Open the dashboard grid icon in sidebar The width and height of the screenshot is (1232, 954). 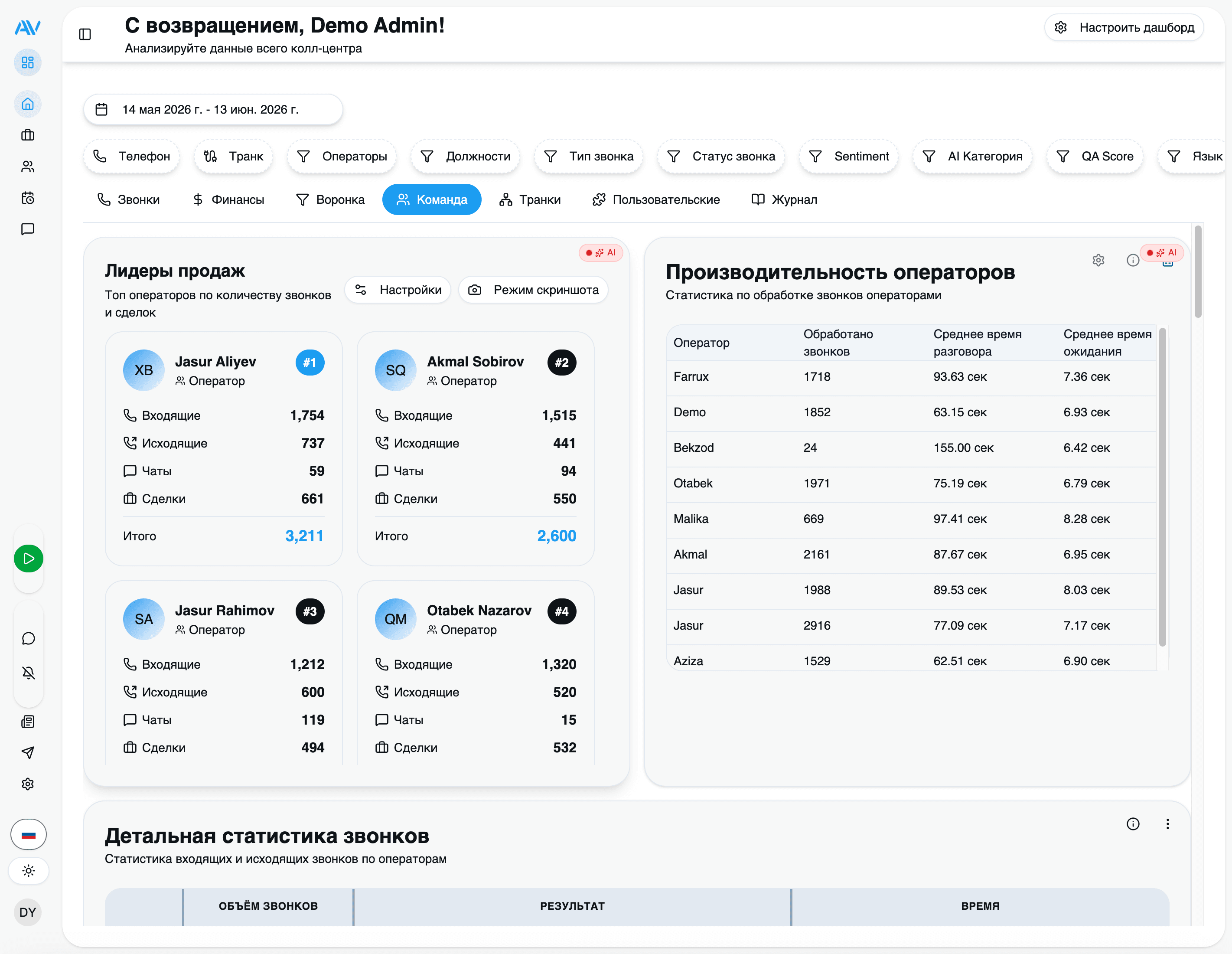tap(28, 62)
